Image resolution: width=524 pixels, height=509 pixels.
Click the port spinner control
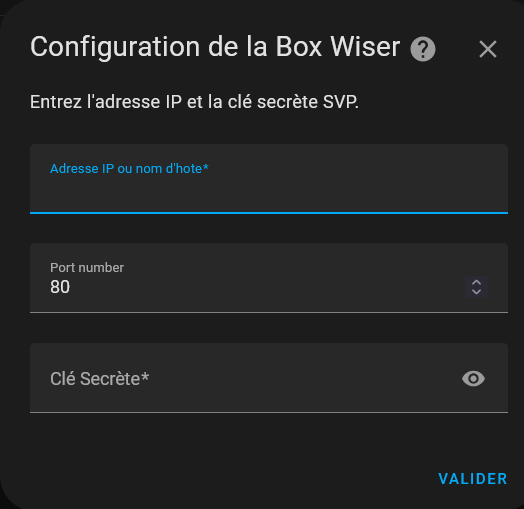pos(476,287)
